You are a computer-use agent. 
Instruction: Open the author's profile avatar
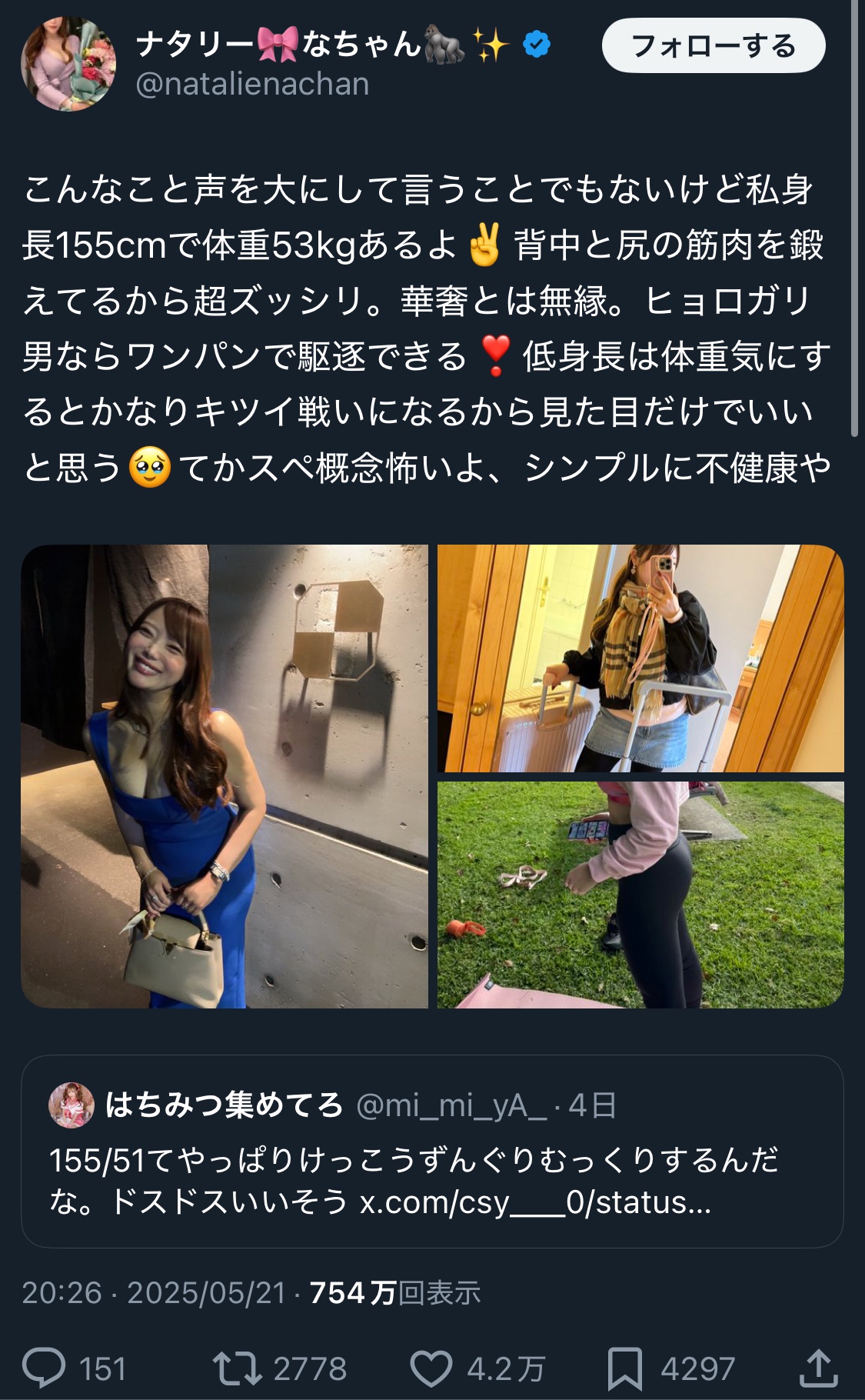click(68, 65)
